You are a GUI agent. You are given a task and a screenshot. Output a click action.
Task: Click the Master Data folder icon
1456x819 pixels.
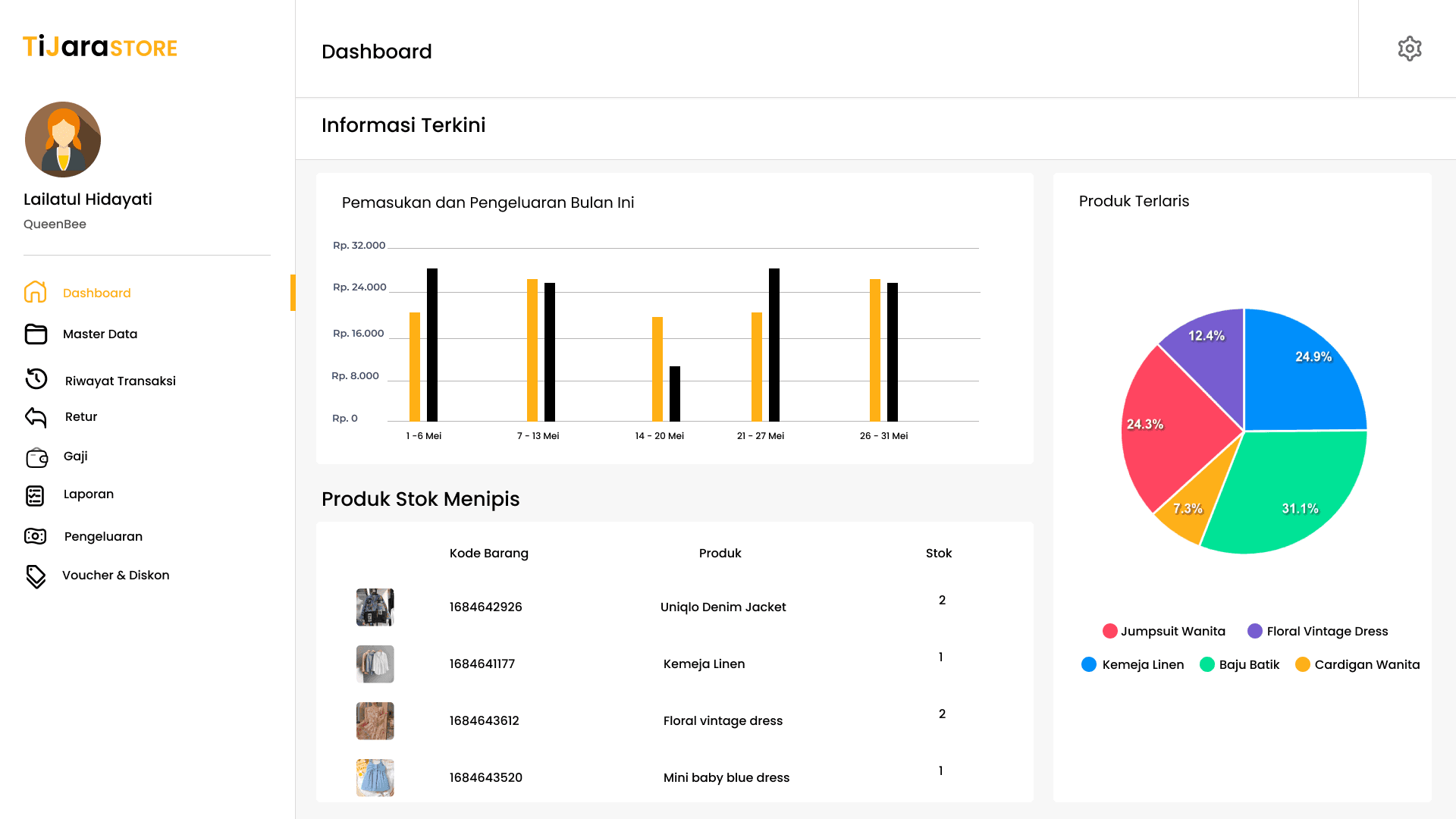click(x=36, y=334)
